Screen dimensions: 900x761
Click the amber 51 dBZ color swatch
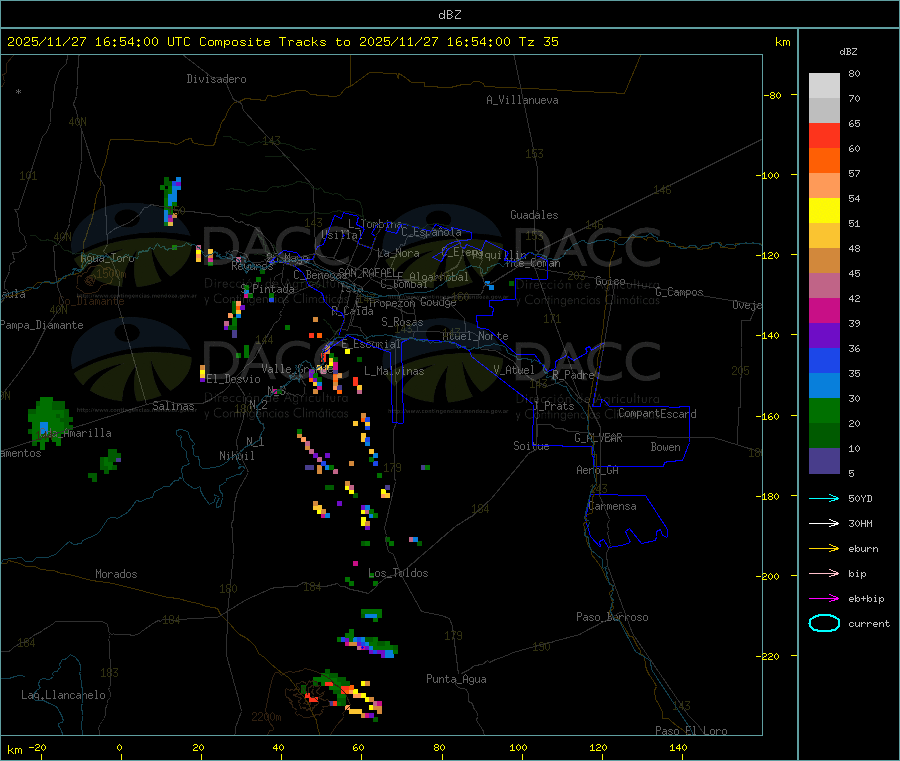click(x=824, y=236)
